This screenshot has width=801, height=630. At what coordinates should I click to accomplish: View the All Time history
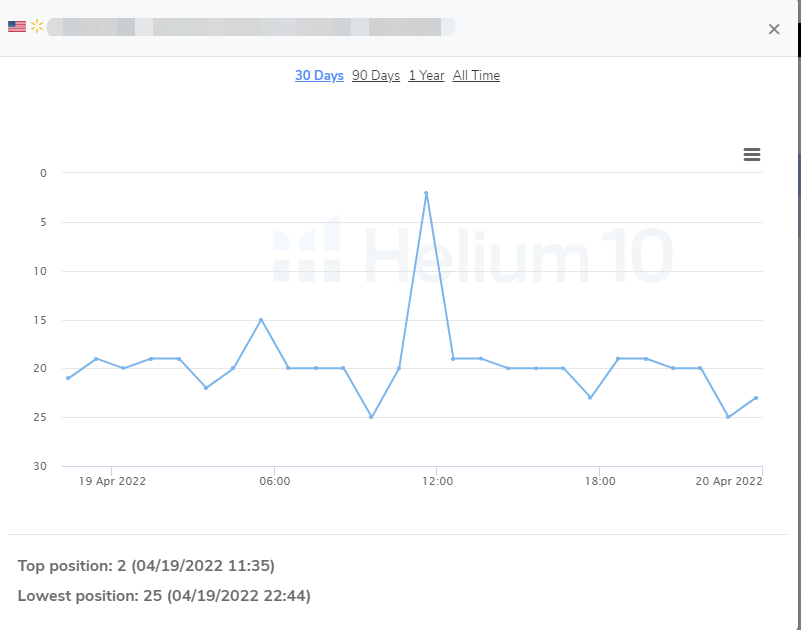476,76
